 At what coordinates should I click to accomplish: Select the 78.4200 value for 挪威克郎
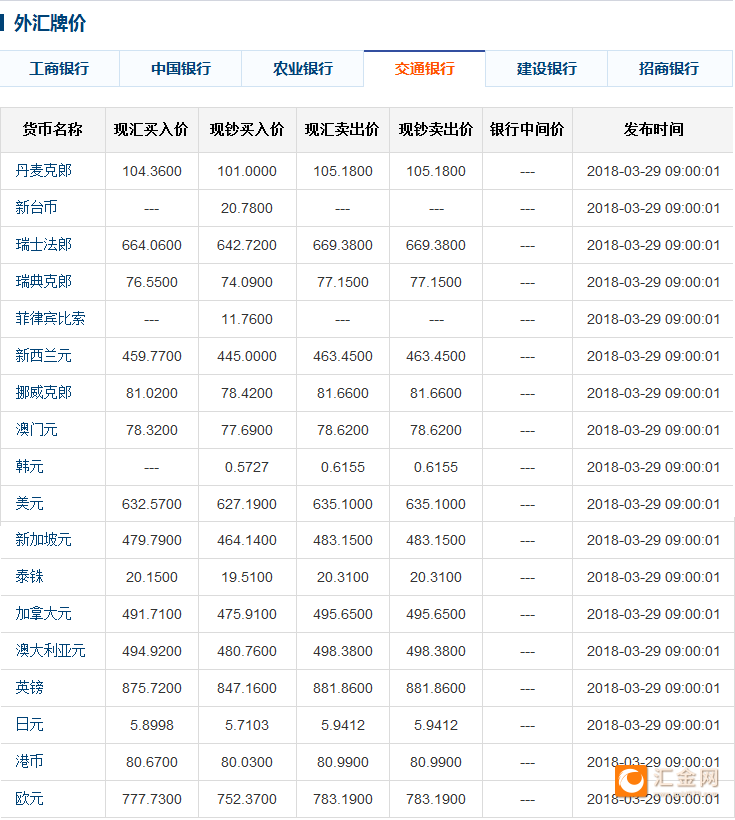point(247,393)
